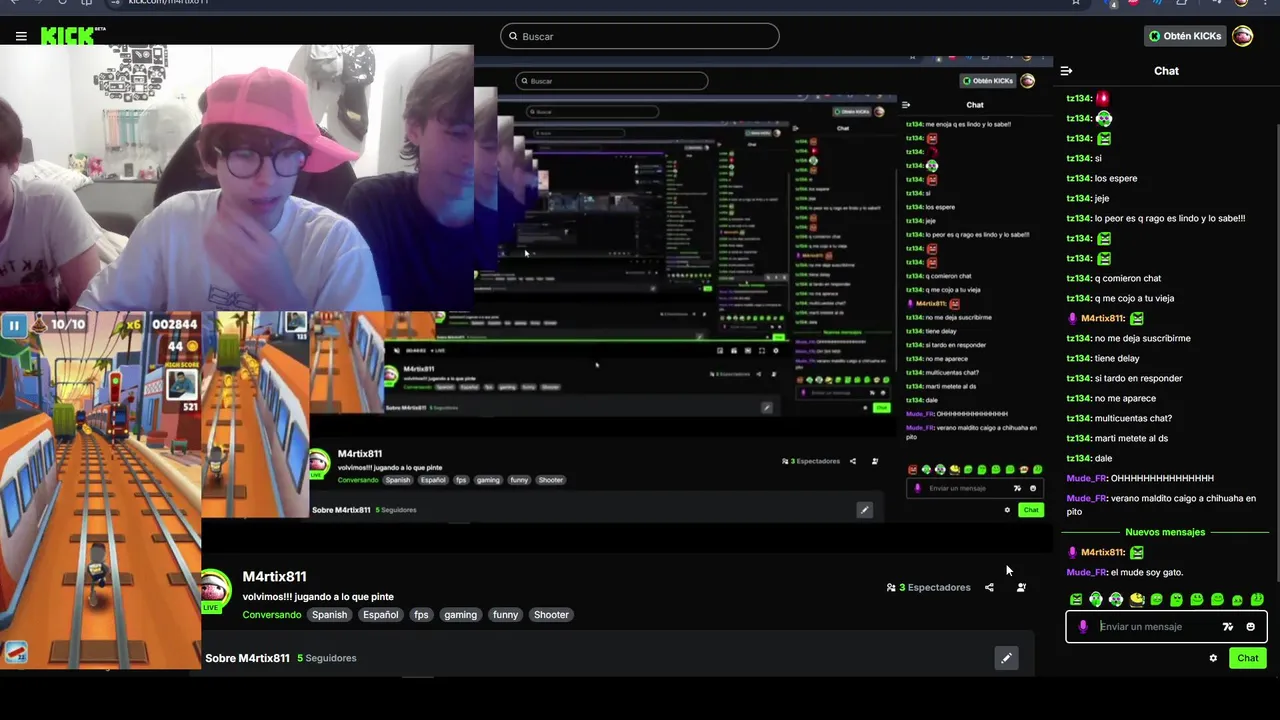Click the Sobre M4rtix811 heading
Screen dimensions: 1280x720
pyautogui.click(x=247, y=658)
